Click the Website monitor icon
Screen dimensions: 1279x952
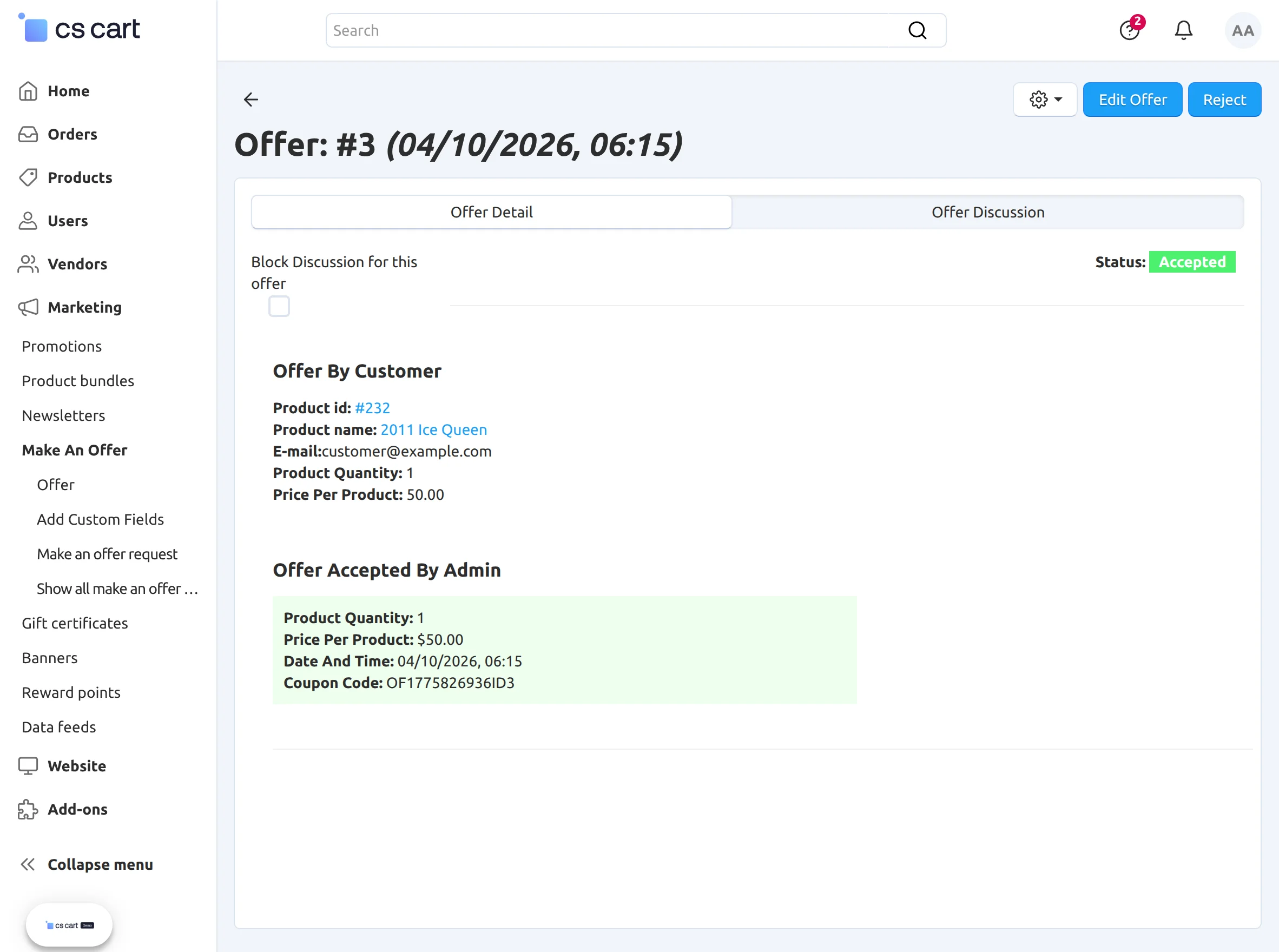click(x=28, y=766)
